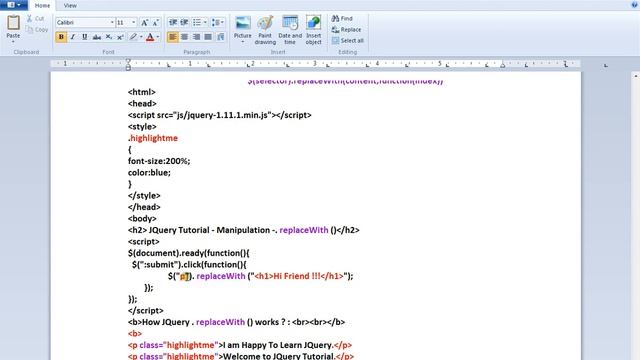Open the list style dropdown arrow

pos(205,22)
